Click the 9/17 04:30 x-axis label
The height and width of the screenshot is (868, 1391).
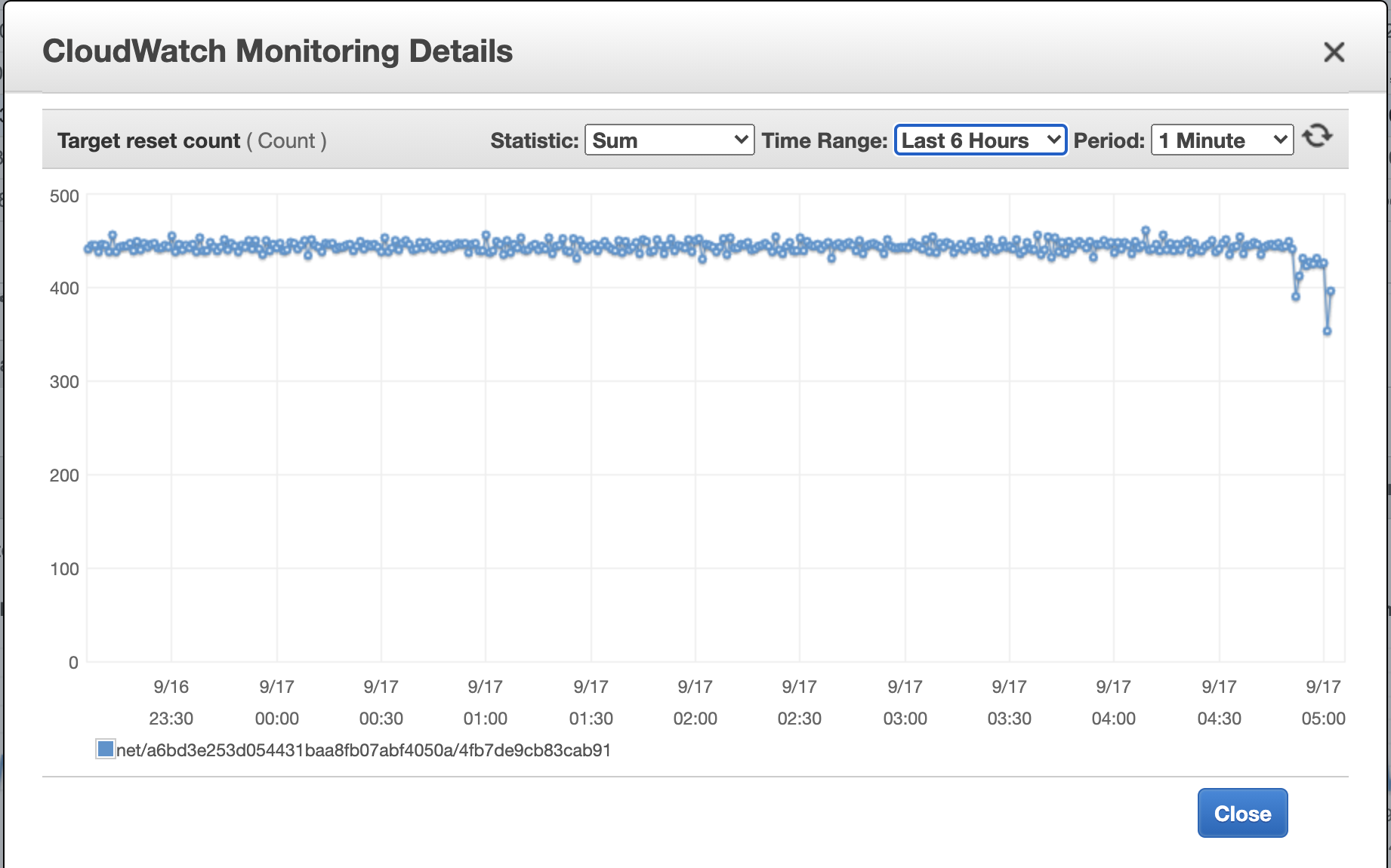tap(1220, 703)
